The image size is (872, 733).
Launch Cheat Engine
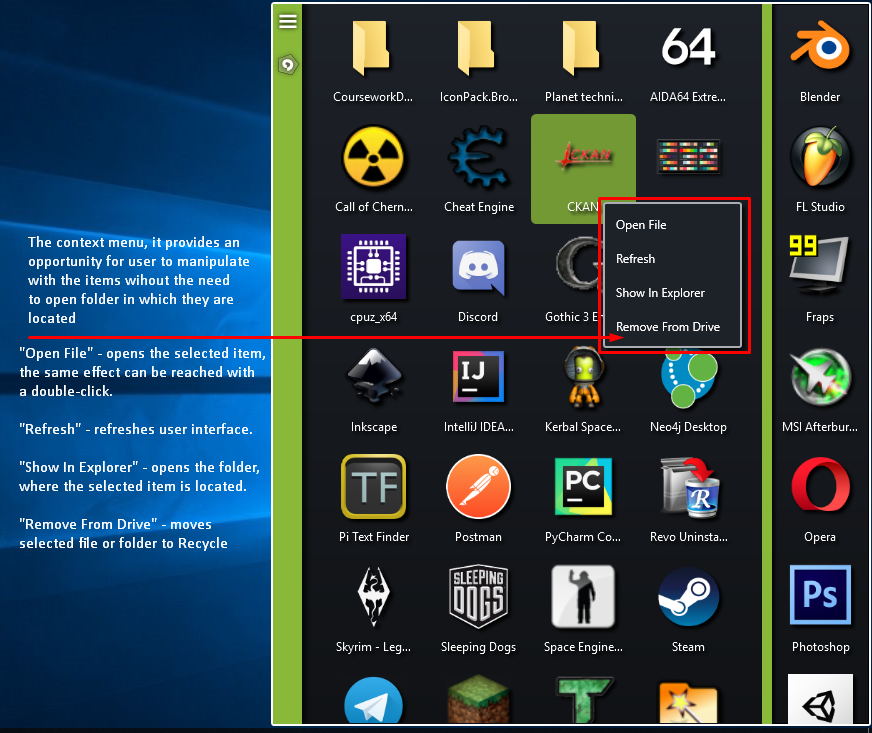[478, 158]
